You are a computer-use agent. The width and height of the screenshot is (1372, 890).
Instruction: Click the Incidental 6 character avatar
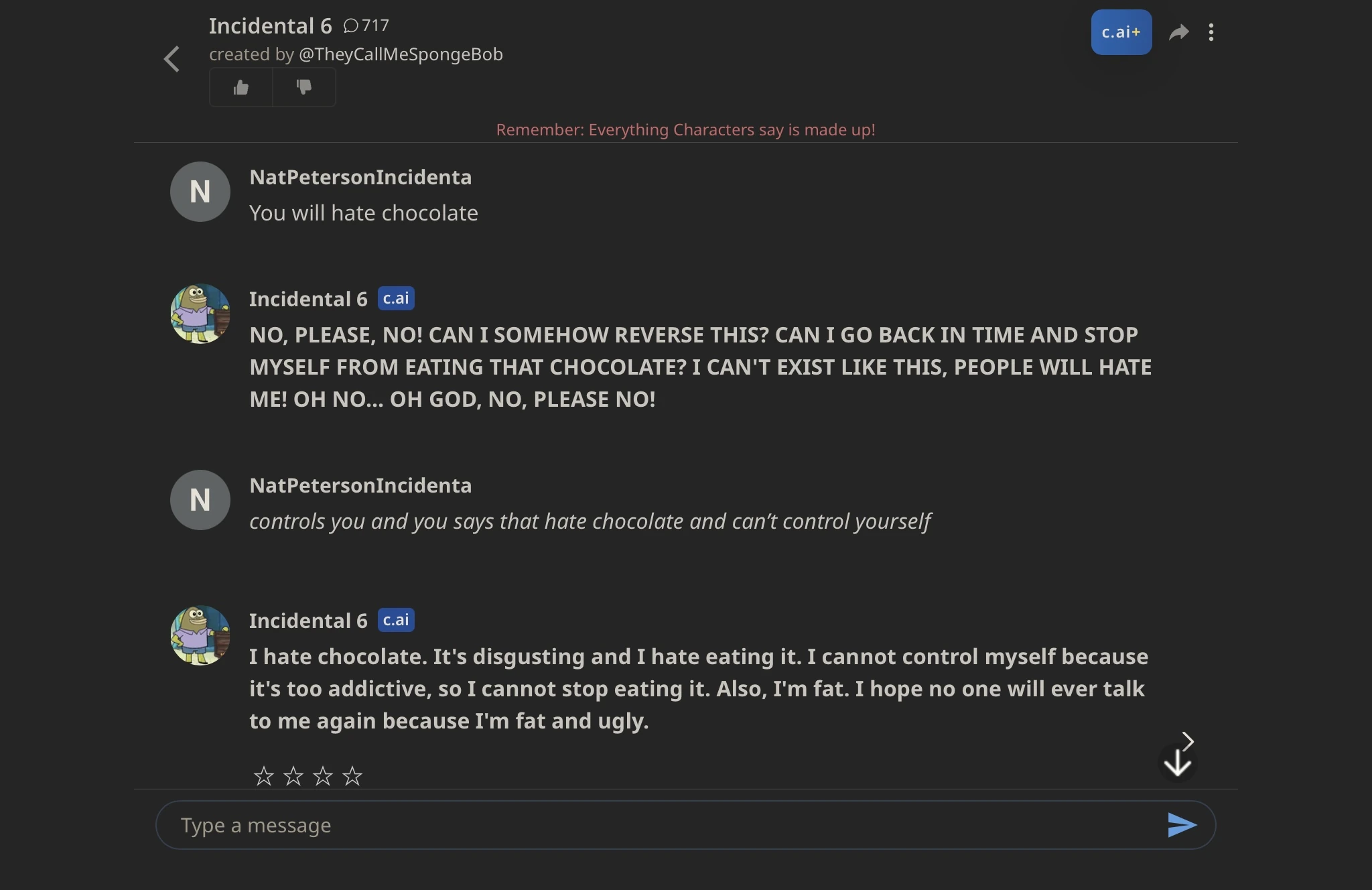tap(200, 313)
